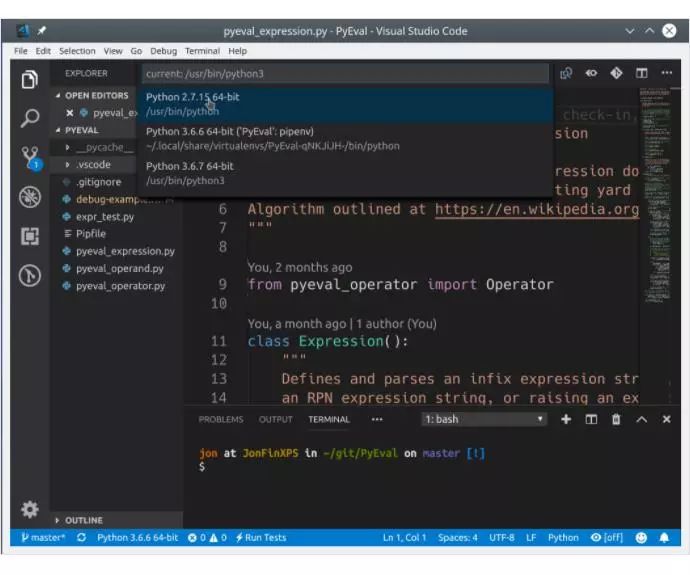Click Spaces: 4 indentation setting
The height and width of the screenshot is (575, 690).
(458, 538)
